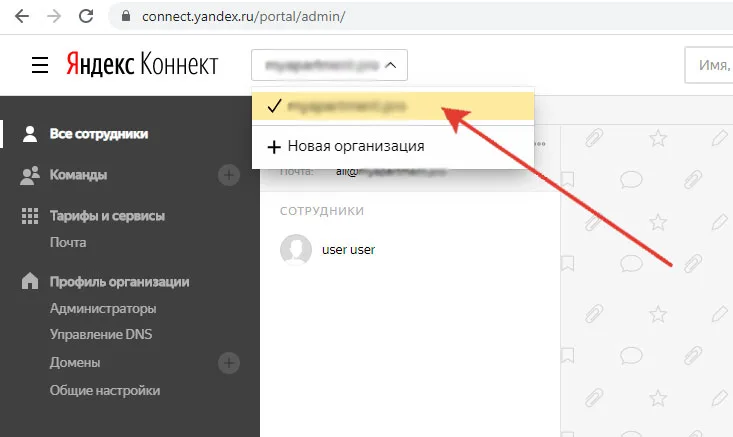The width and height of the screenshot is (733, 437).
Task: Click the blurred all@ email address
Action: pyautogui.click(x=391, y=172)
